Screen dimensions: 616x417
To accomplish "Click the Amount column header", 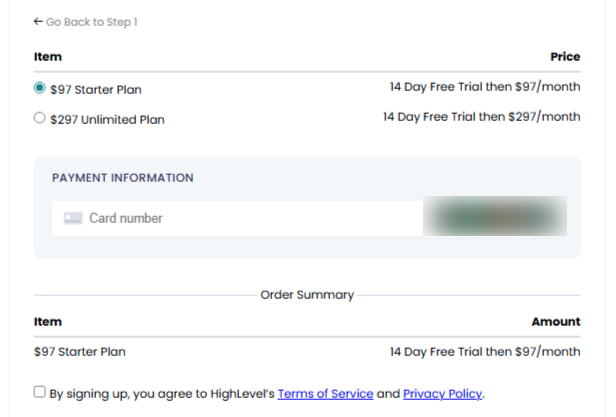I will point(556,322).
